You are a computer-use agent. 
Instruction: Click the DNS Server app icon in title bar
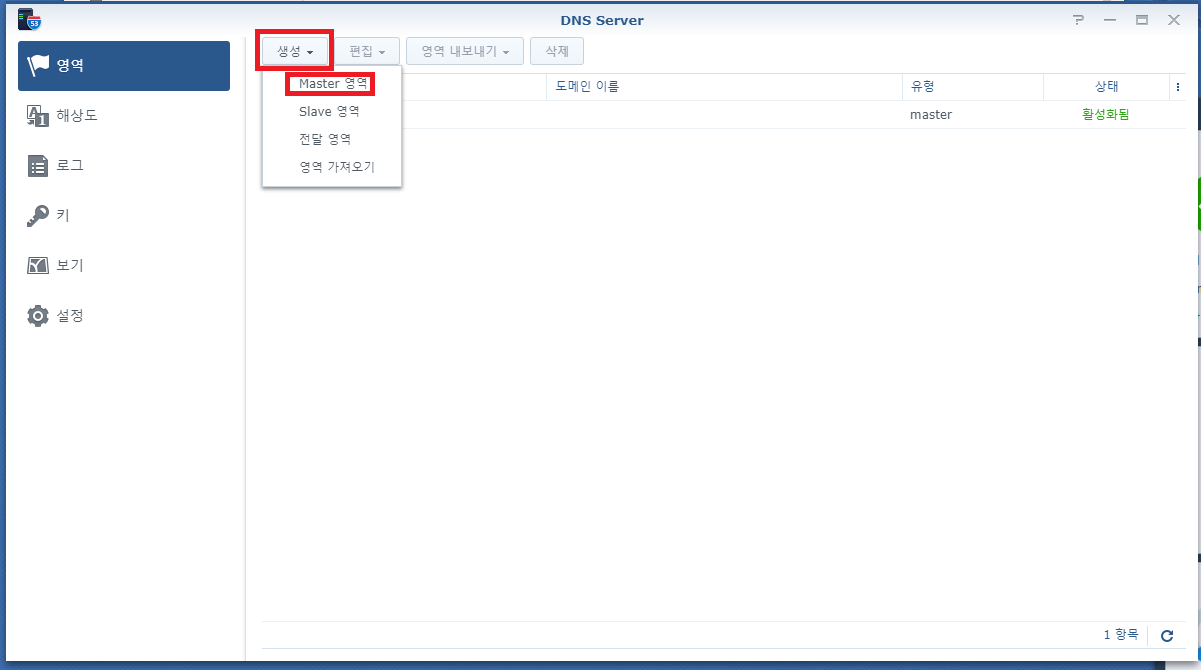click(x=29, y=19)
